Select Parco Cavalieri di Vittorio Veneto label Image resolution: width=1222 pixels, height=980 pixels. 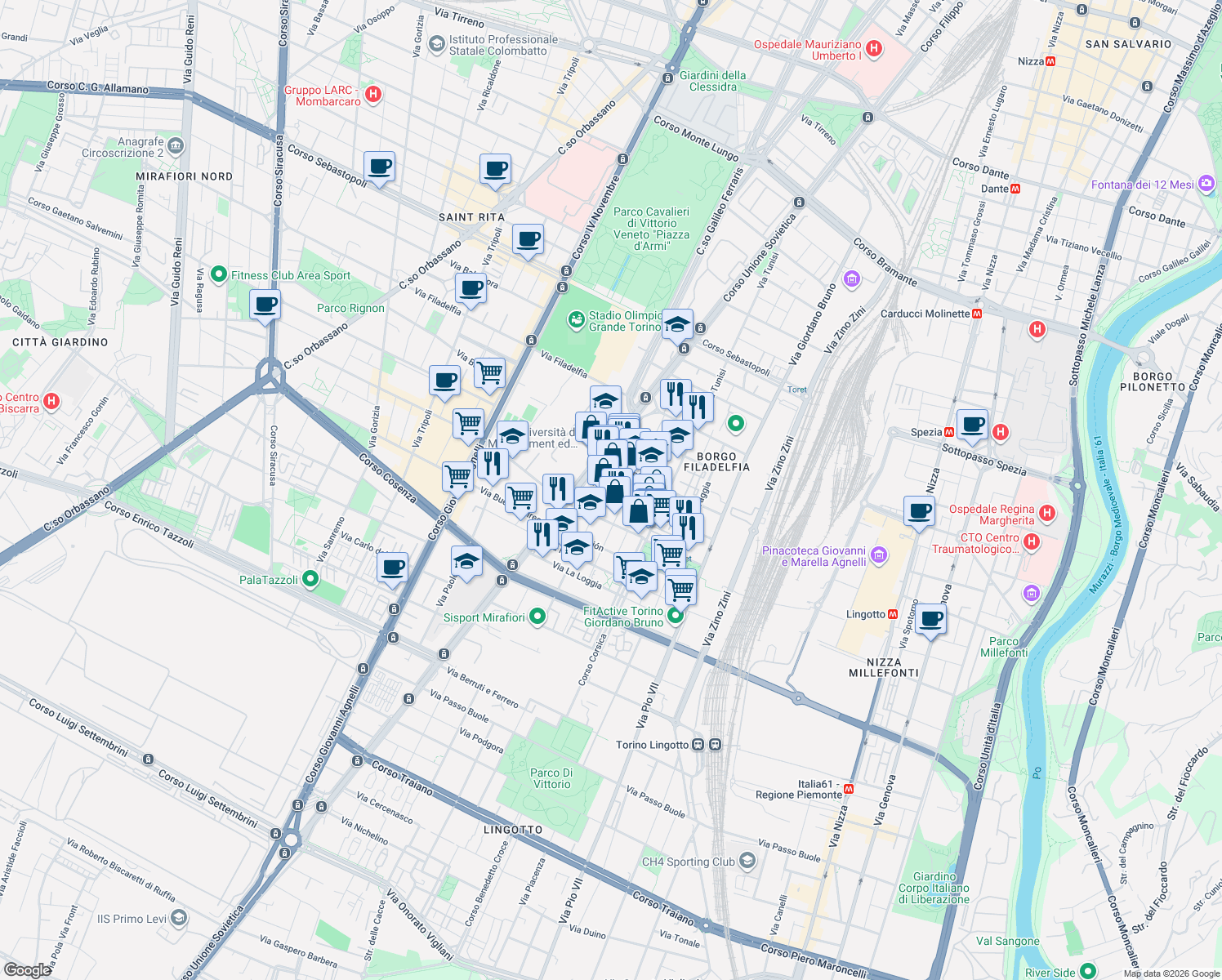651,229
